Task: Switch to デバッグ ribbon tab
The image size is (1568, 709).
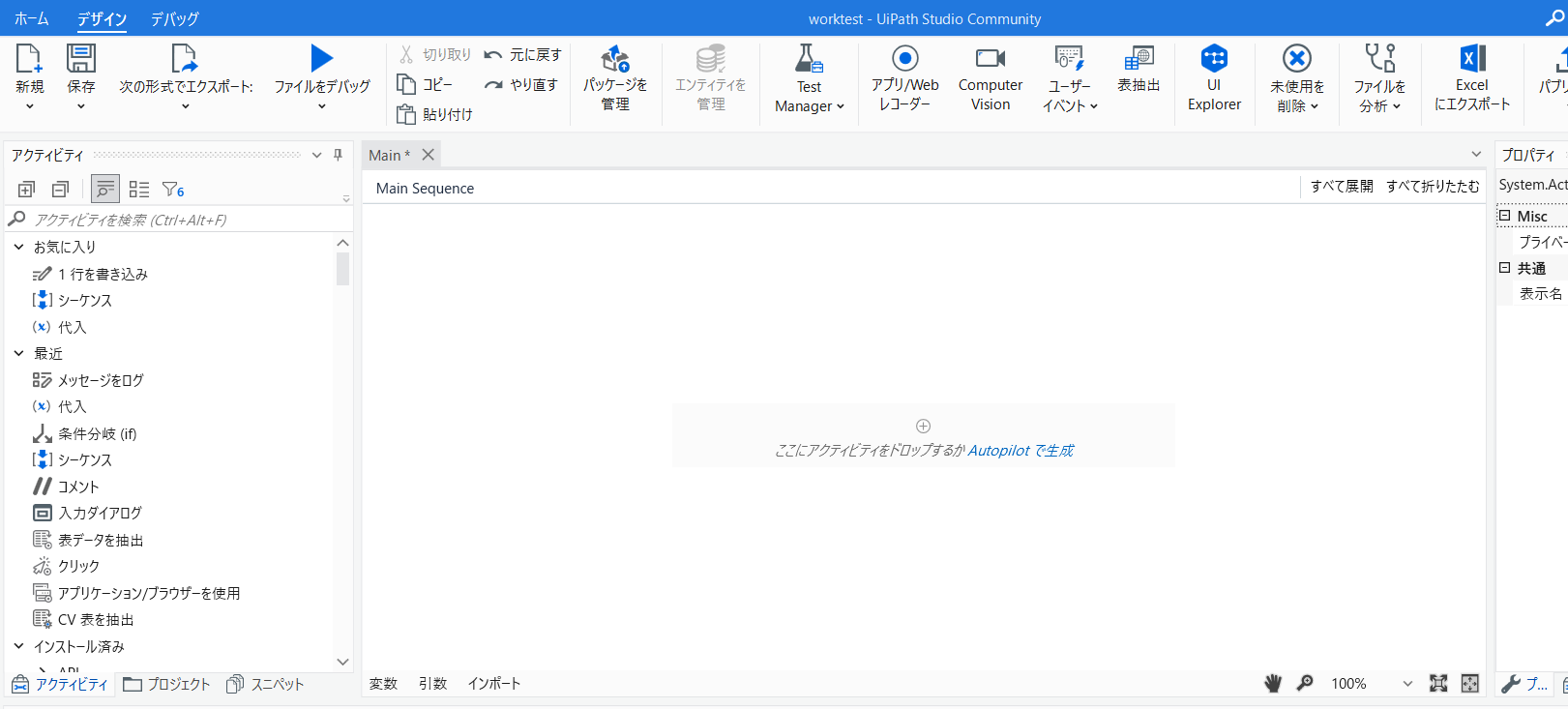Action: coord(175,18)
